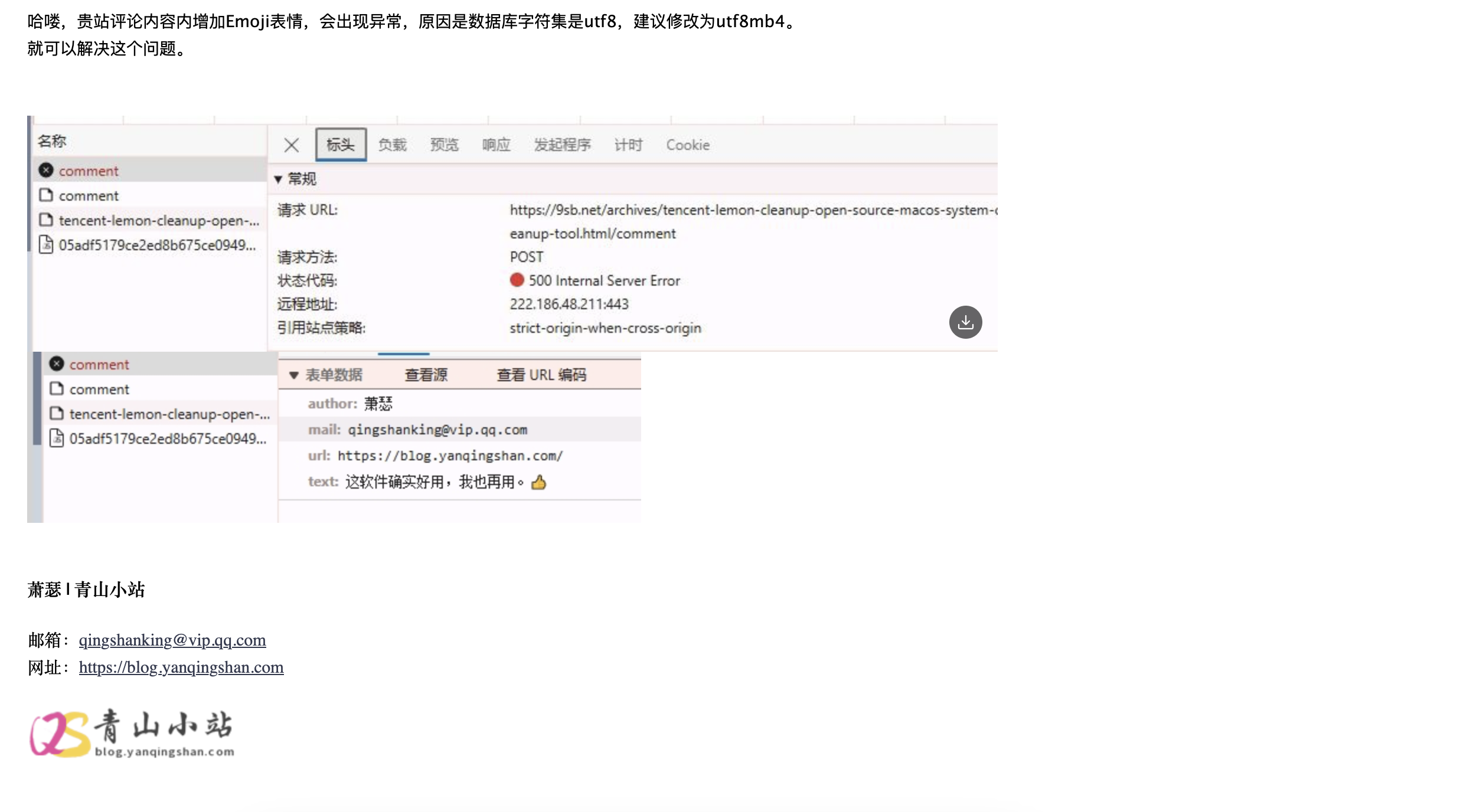The height and width of the screenshot is (812, 1483).
Task: Open the https://blog.yanqingshan.com link
Action: coord(181,667)
